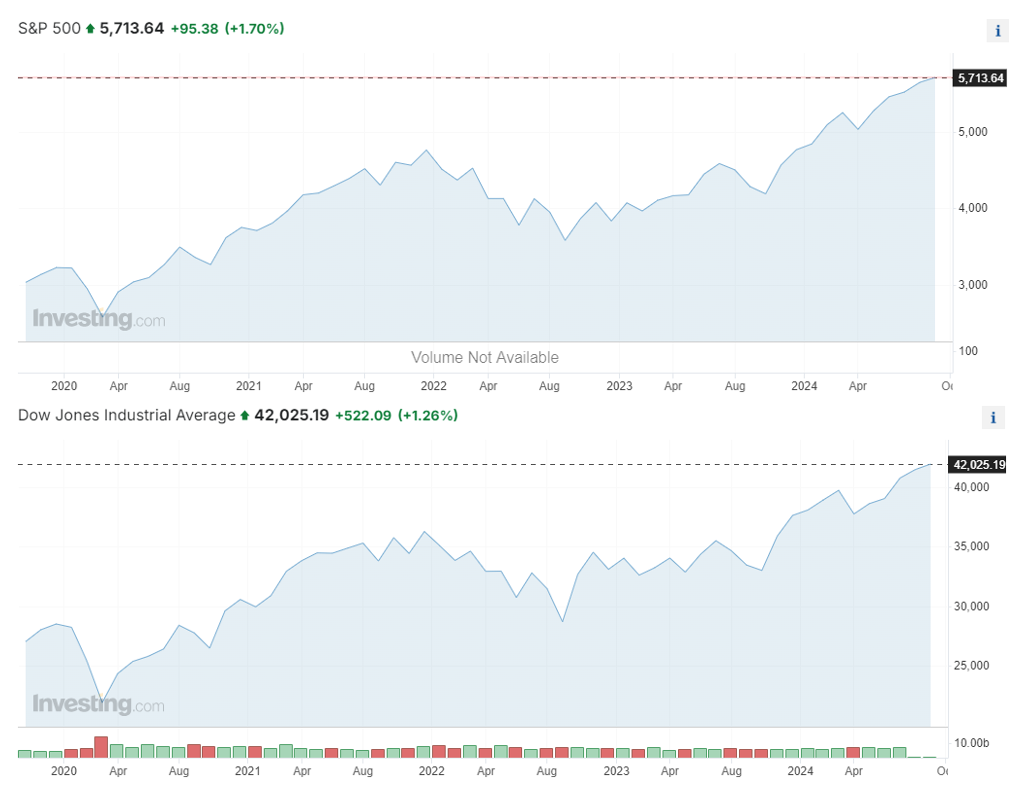Click the 35,000 level on Dow price axis
The width and height of the screenshot is (1020, 796).
971,546
